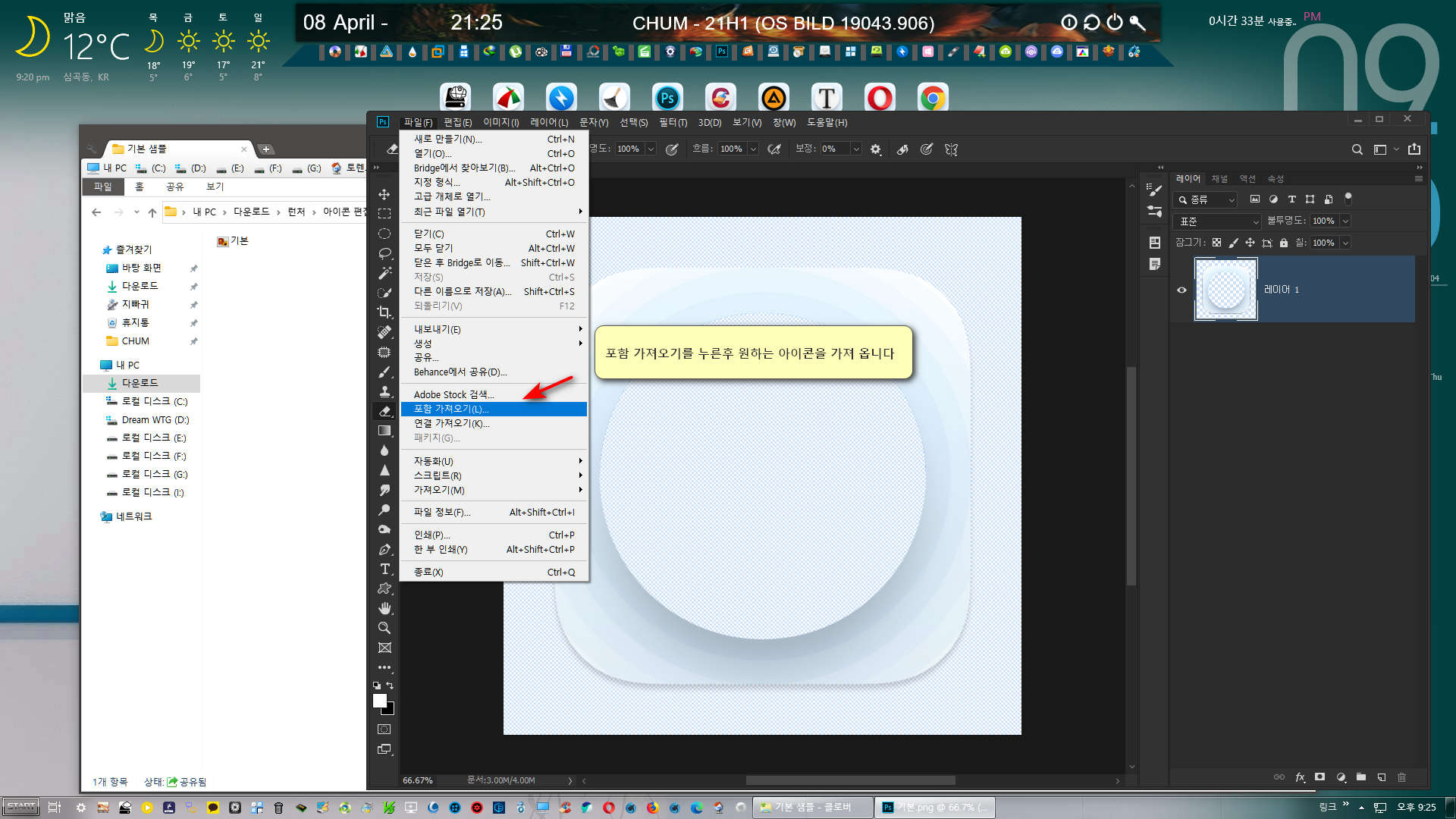This screenshot has height=819, width=1456.
Task: Open 보기 tab in Explorer window
Action: click(215, 187)
